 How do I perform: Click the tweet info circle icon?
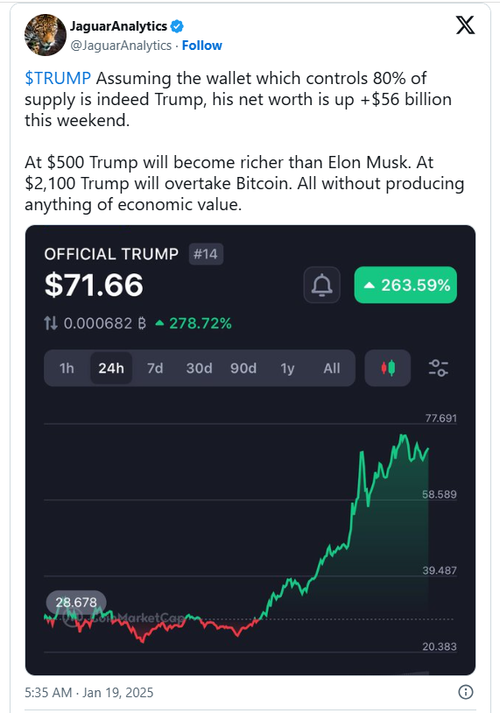465,692
